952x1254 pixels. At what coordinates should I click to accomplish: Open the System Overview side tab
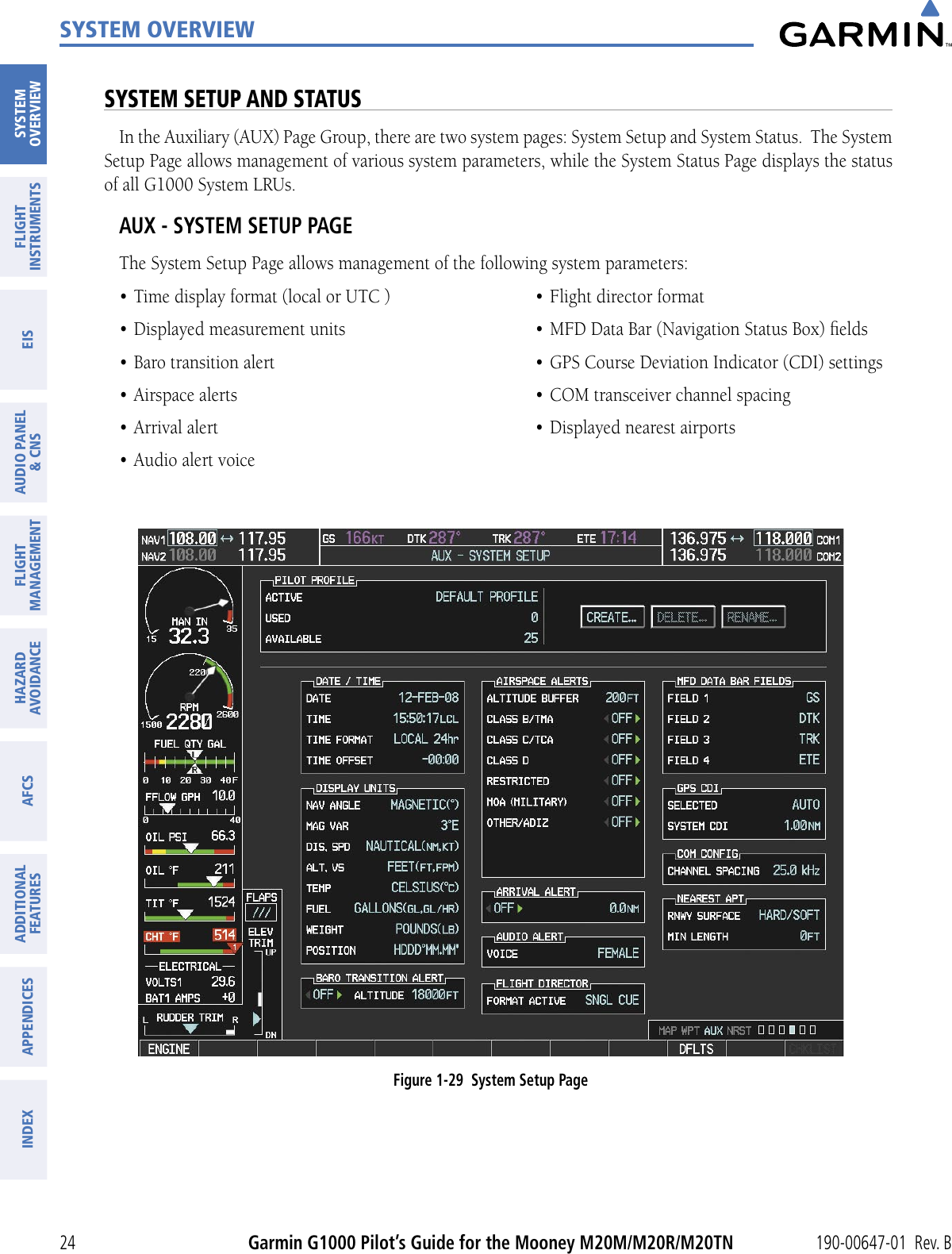coord(24,114)
